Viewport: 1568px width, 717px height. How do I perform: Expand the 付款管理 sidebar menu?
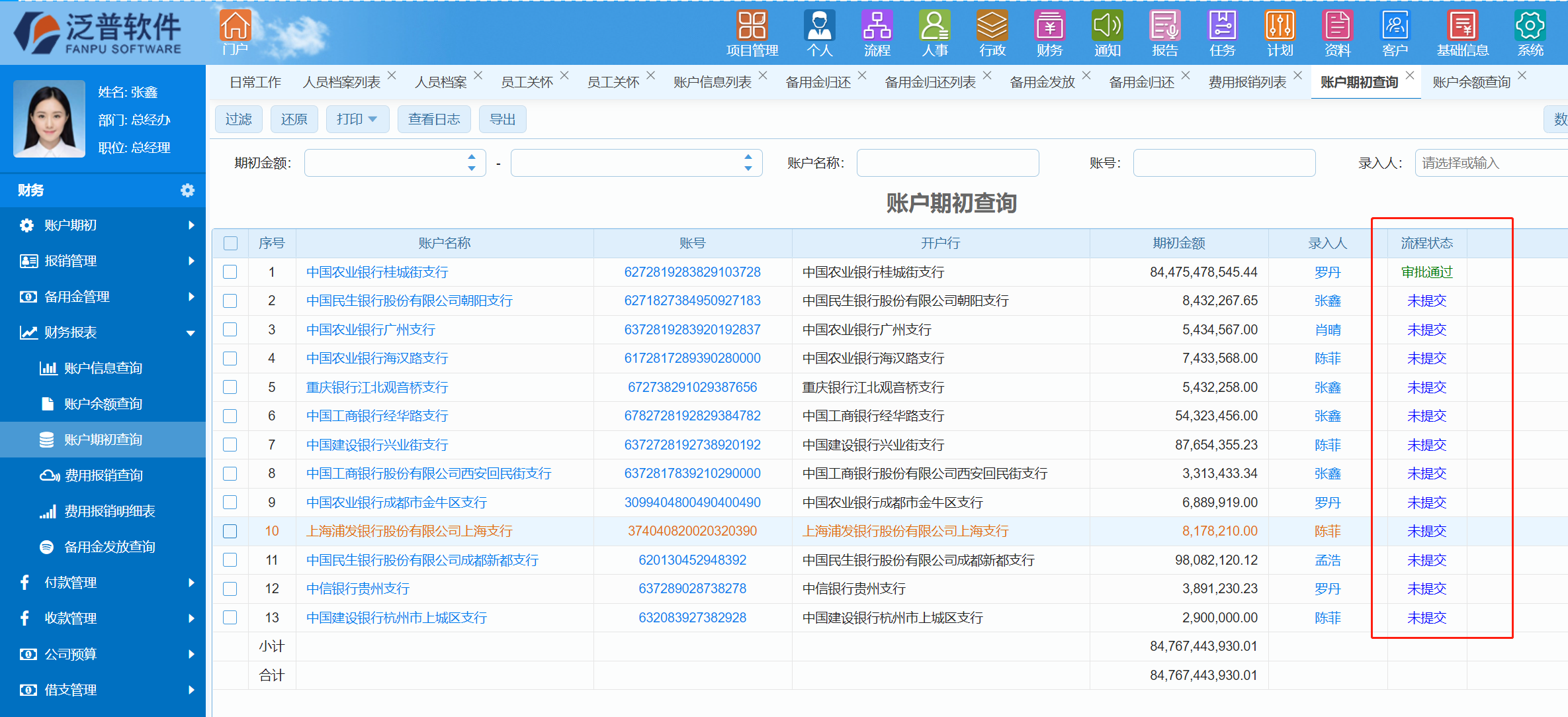pos(103,583)
